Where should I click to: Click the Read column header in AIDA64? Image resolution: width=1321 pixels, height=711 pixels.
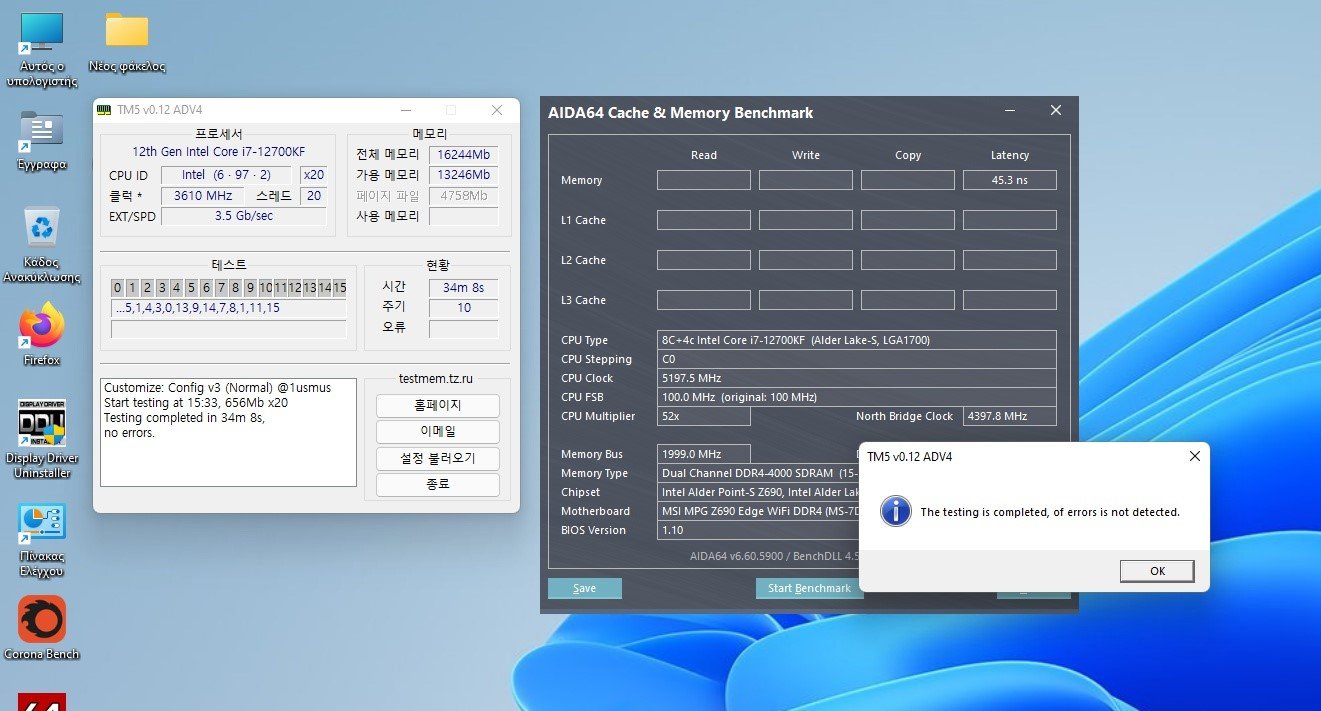[x=704, y=155]
